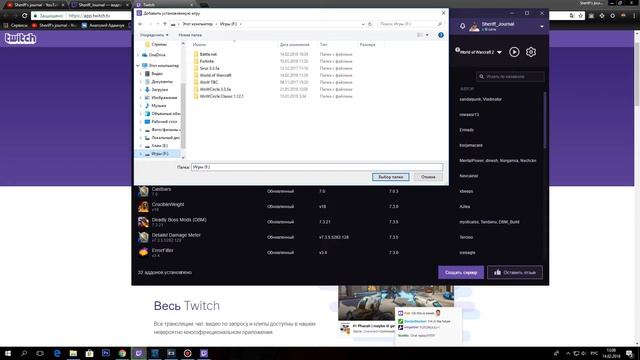Select Рабочий стол in the navigation tree
The image size is (640, 360).
coord(164,122)
